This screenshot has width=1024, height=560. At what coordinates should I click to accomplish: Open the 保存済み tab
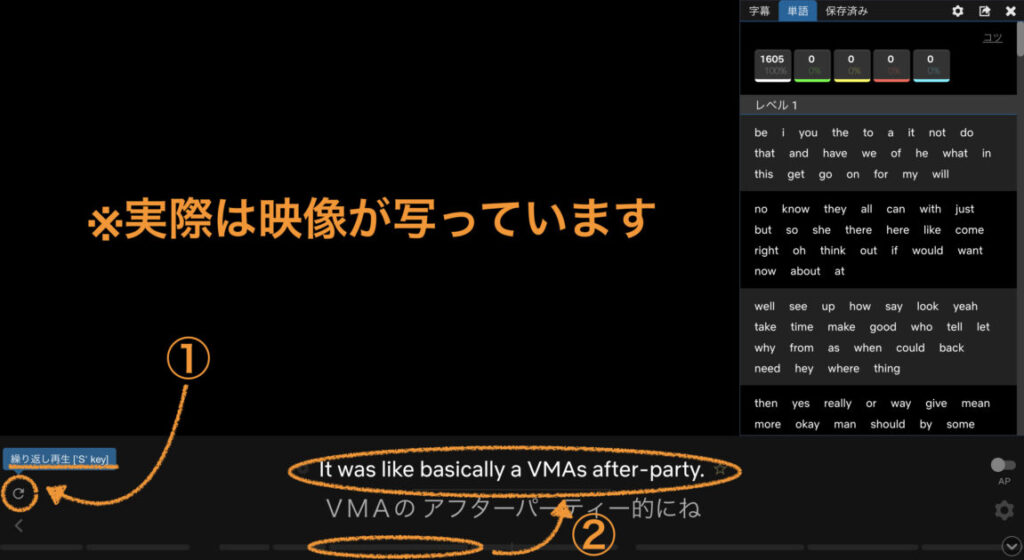pos(846,11)
